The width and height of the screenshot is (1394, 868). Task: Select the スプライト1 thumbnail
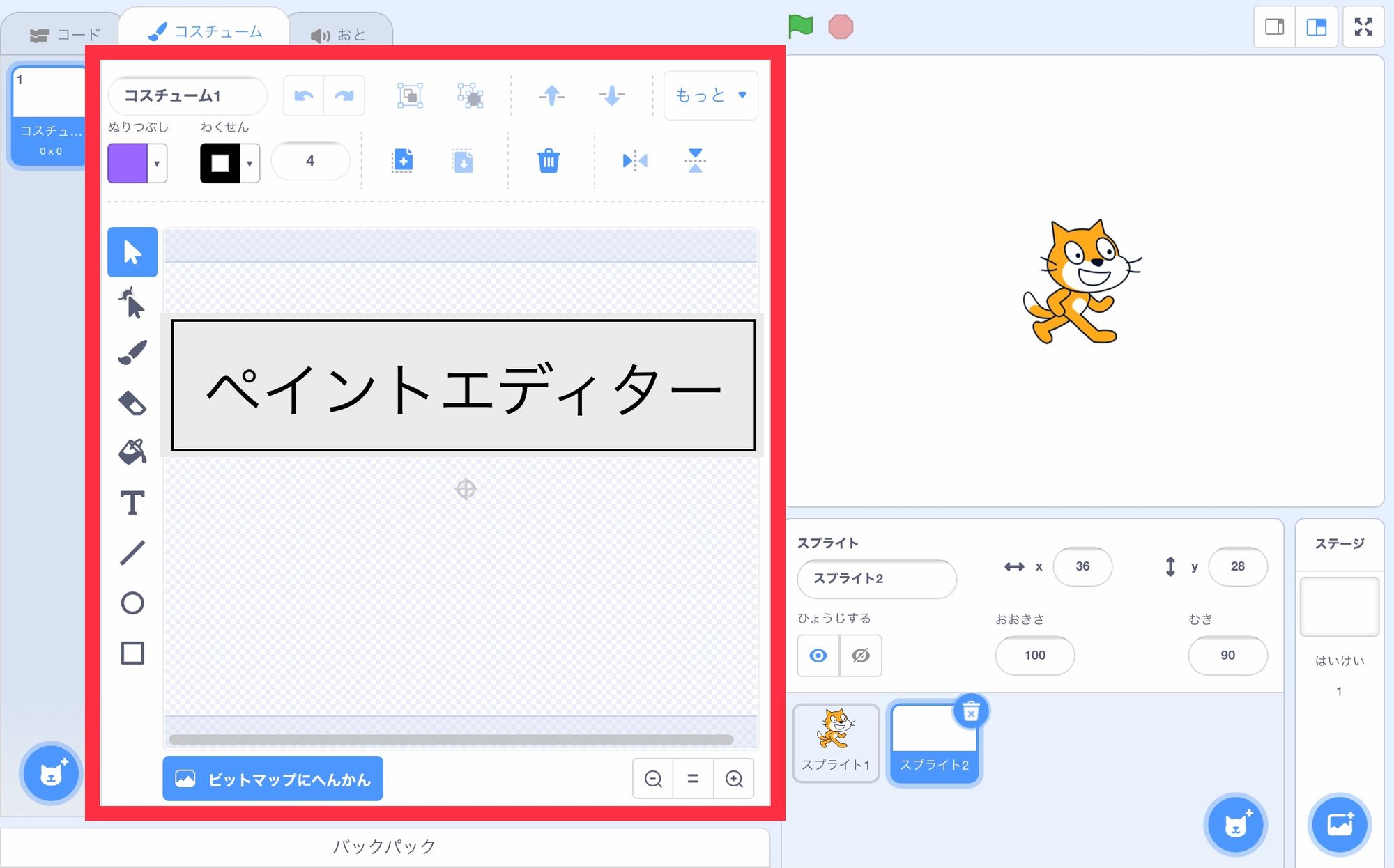[x=836, y=743]
